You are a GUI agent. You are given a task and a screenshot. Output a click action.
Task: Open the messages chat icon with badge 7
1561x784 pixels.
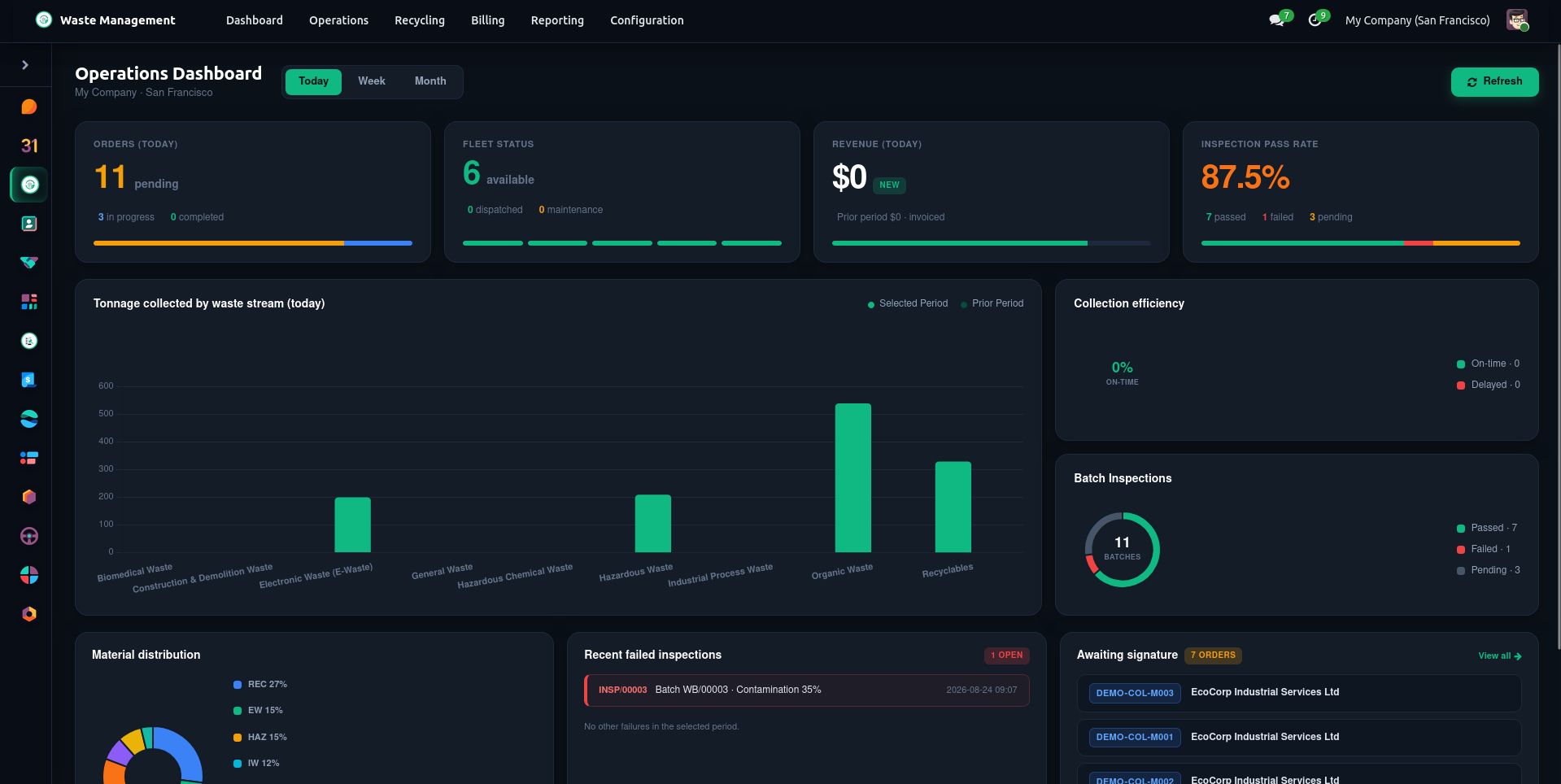click(1277, 20)
